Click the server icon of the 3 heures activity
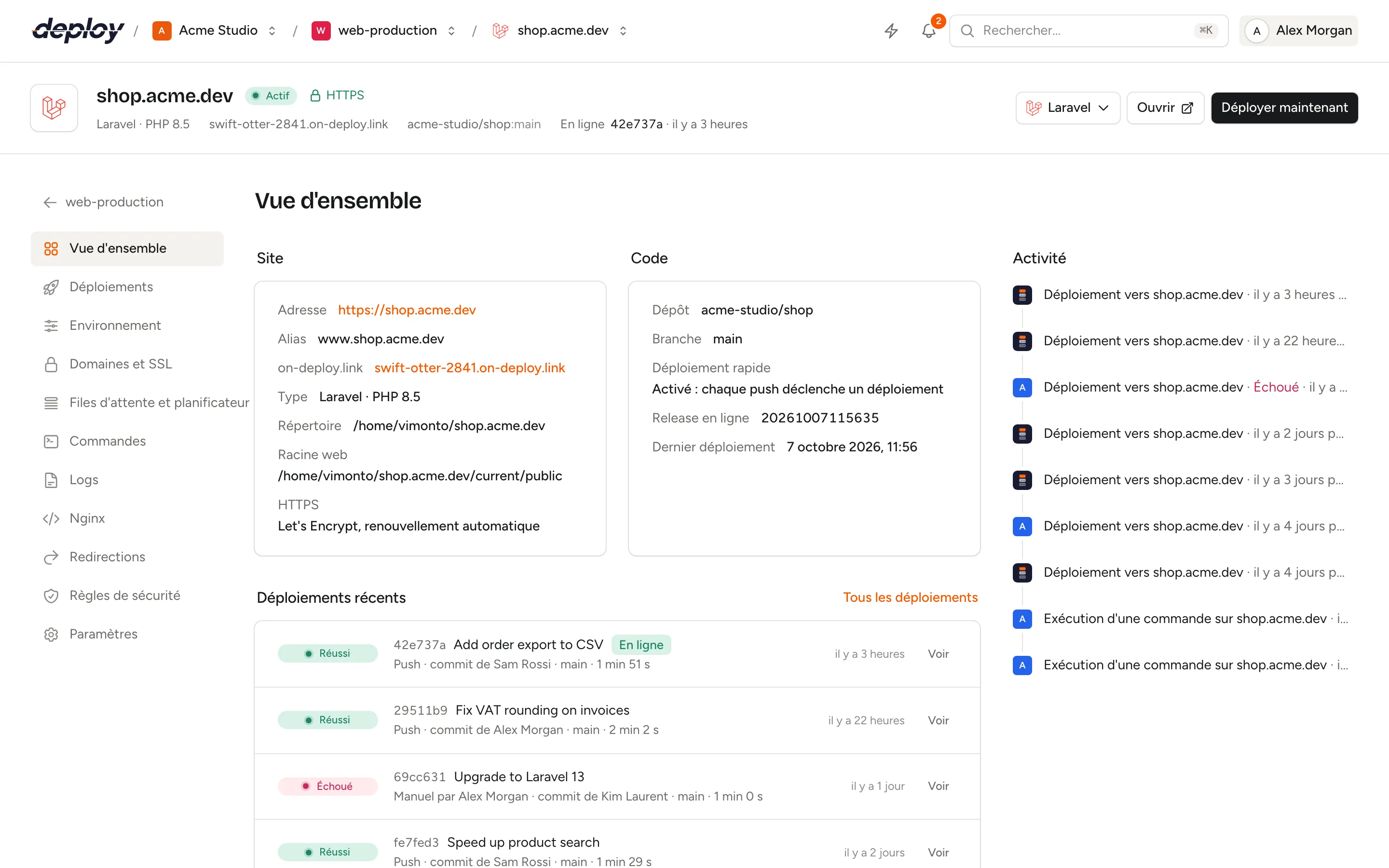The height and width of the screenshot is (868, 1389). (x=1022, y=295)
